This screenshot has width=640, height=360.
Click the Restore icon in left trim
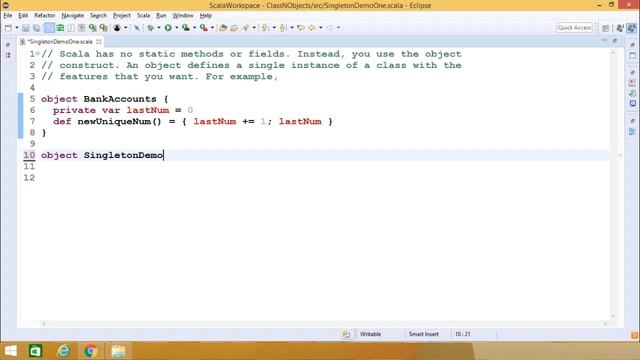(8, 45)
